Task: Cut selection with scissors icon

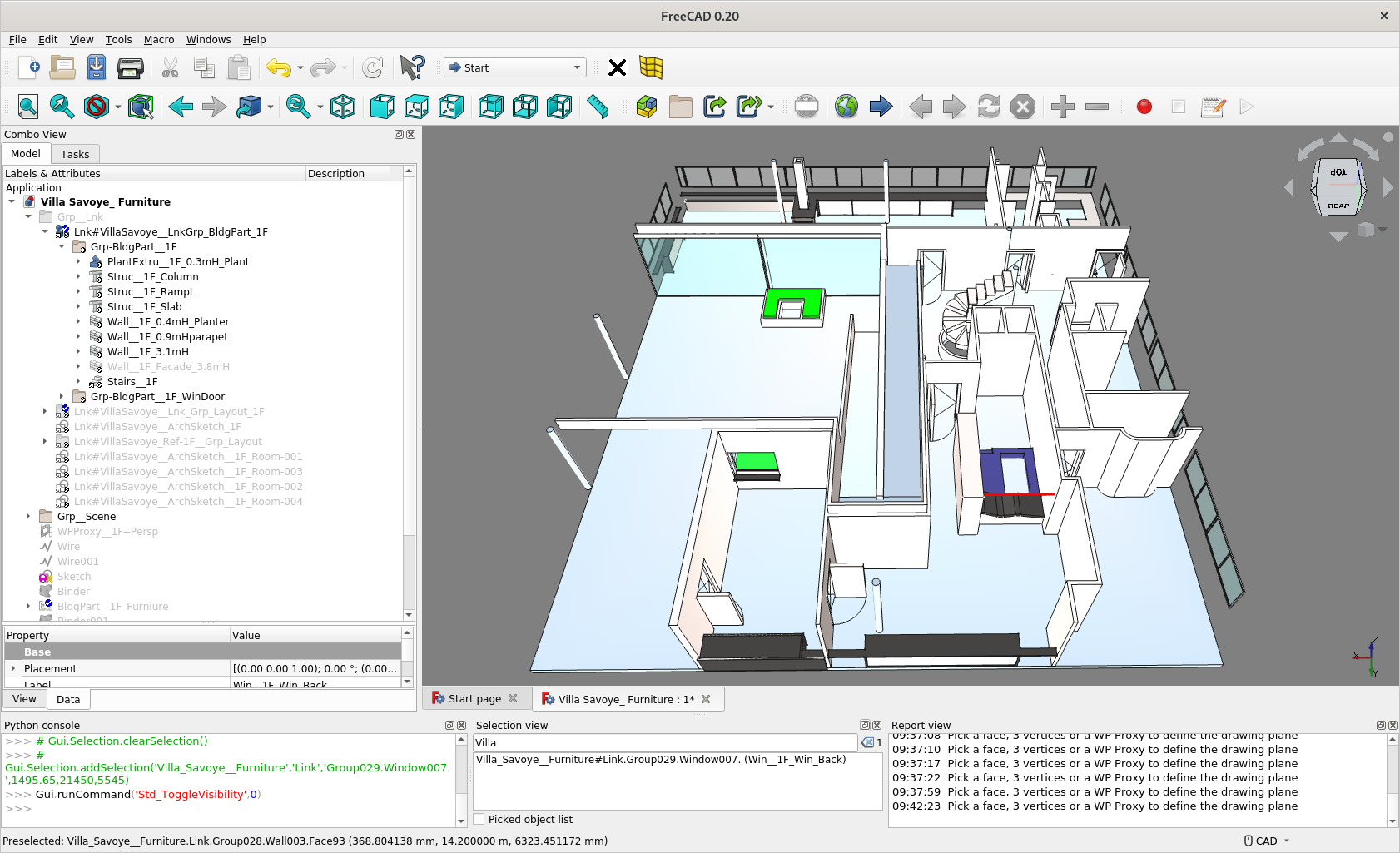Action: coord(171,67)
